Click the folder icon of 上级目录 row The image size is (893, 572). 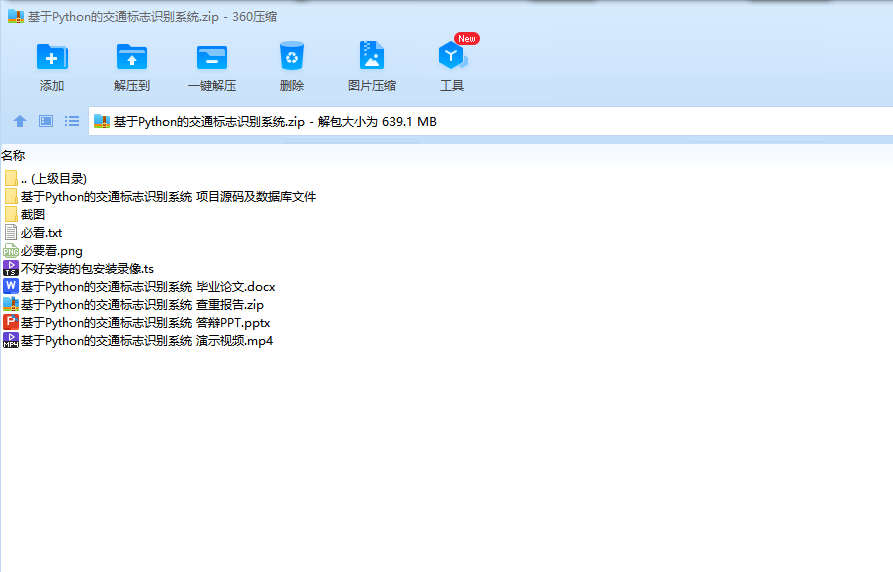point(11,178)
